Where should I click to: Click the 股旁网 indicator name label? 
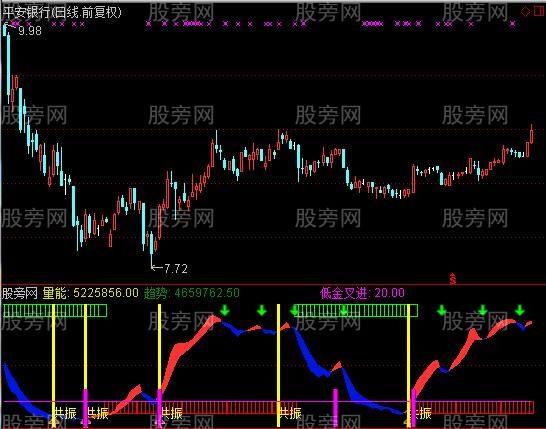20,293
